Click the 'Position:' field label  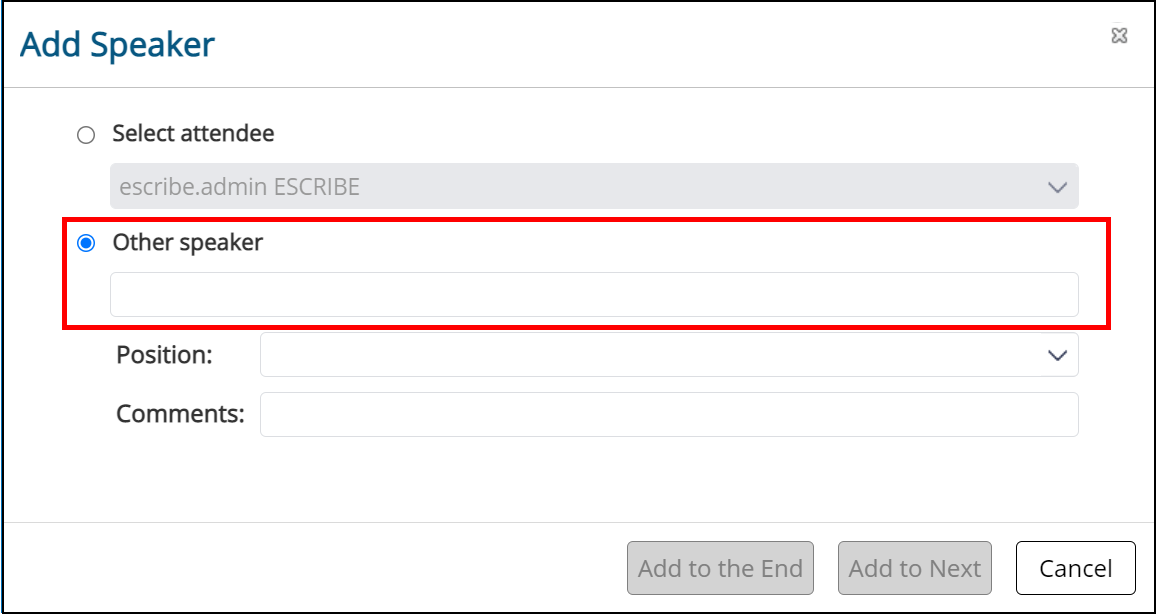pos(164,355)
